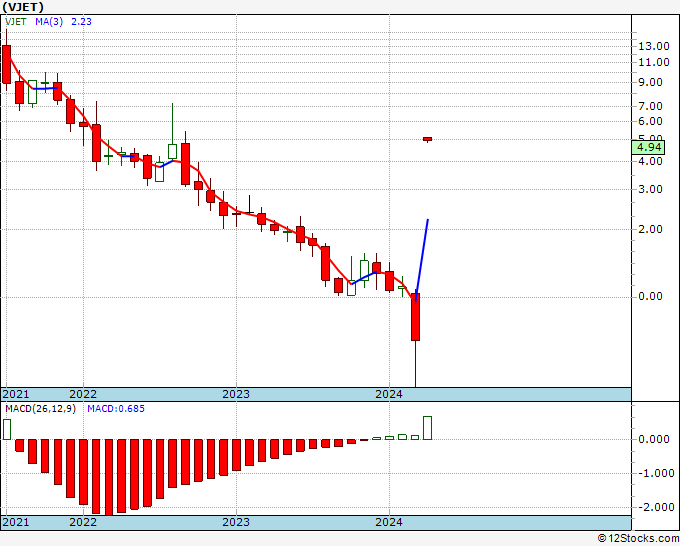Select 2024 on the price chart time axis
Screen dimensions: 680x546
[389, 394]
